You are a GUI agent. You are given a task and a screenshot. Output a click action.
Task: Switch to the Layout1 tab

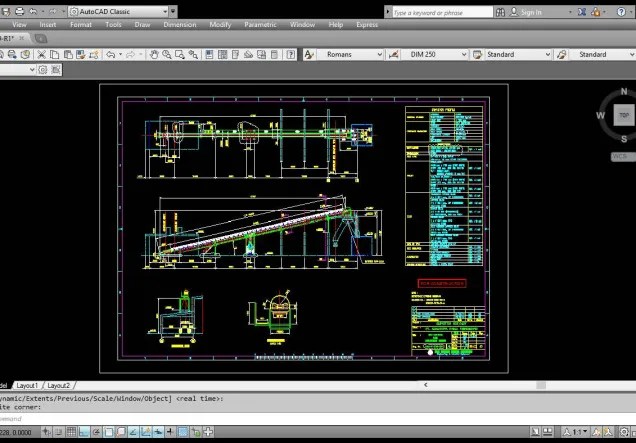(27, 385)
